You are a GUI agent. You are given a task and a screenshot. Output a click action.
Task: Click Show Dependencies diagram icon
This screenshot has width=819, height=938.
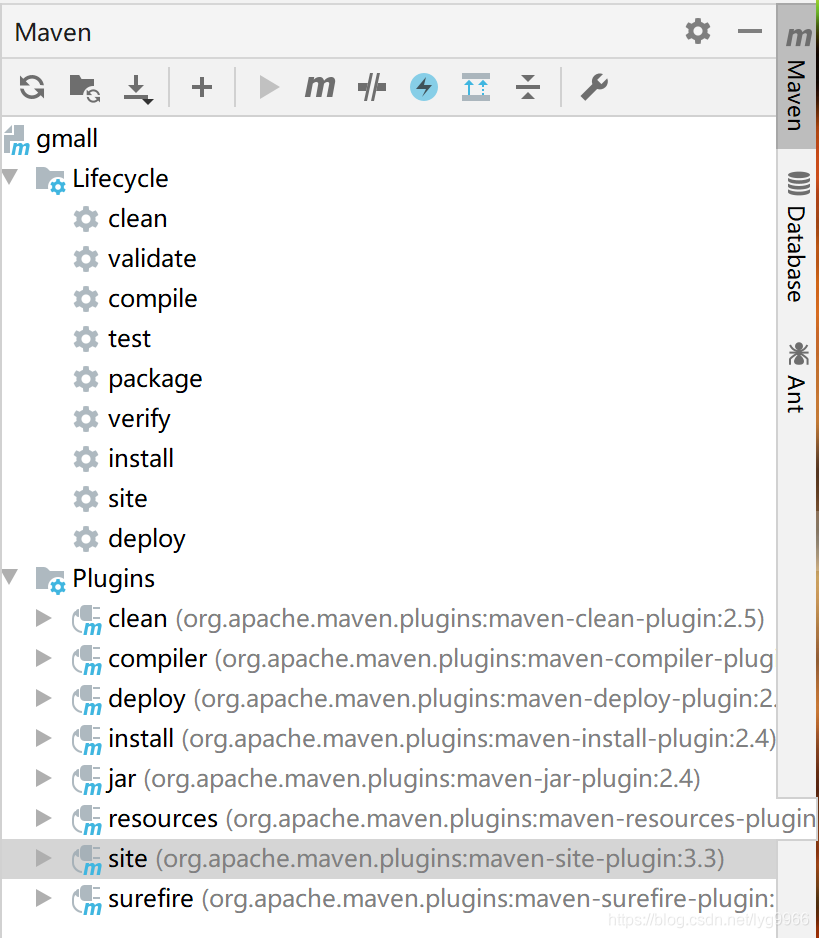point(476,87)
